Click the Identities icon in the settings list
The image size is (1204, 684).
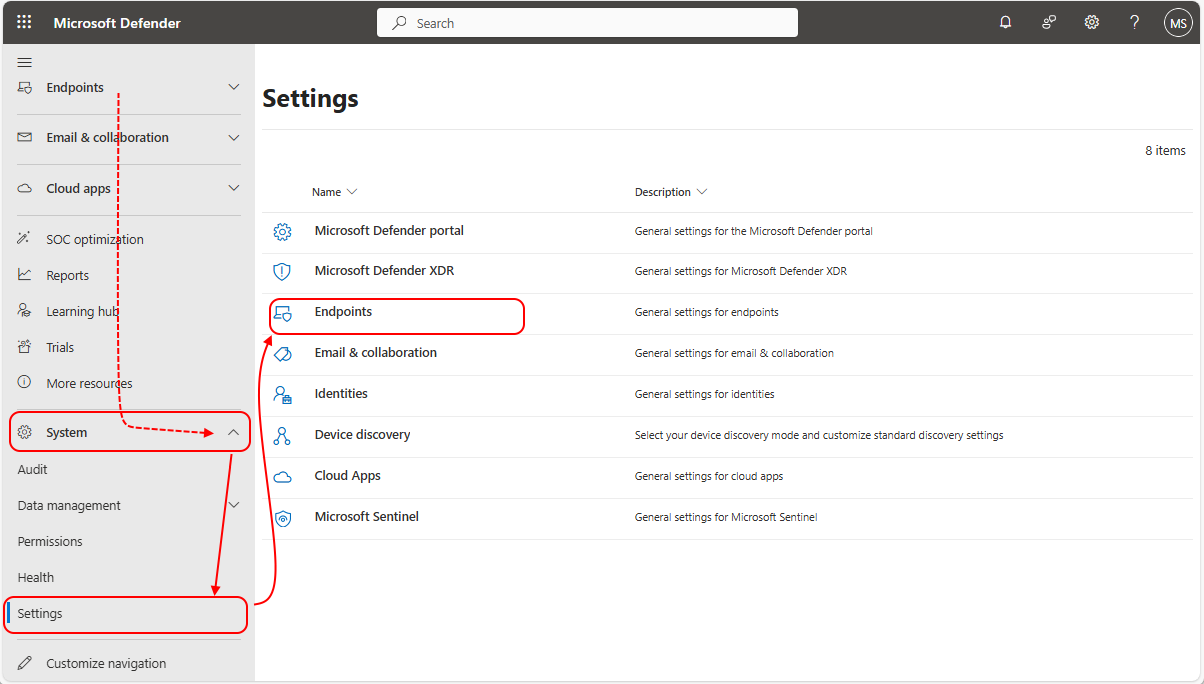tap(282, 393)
